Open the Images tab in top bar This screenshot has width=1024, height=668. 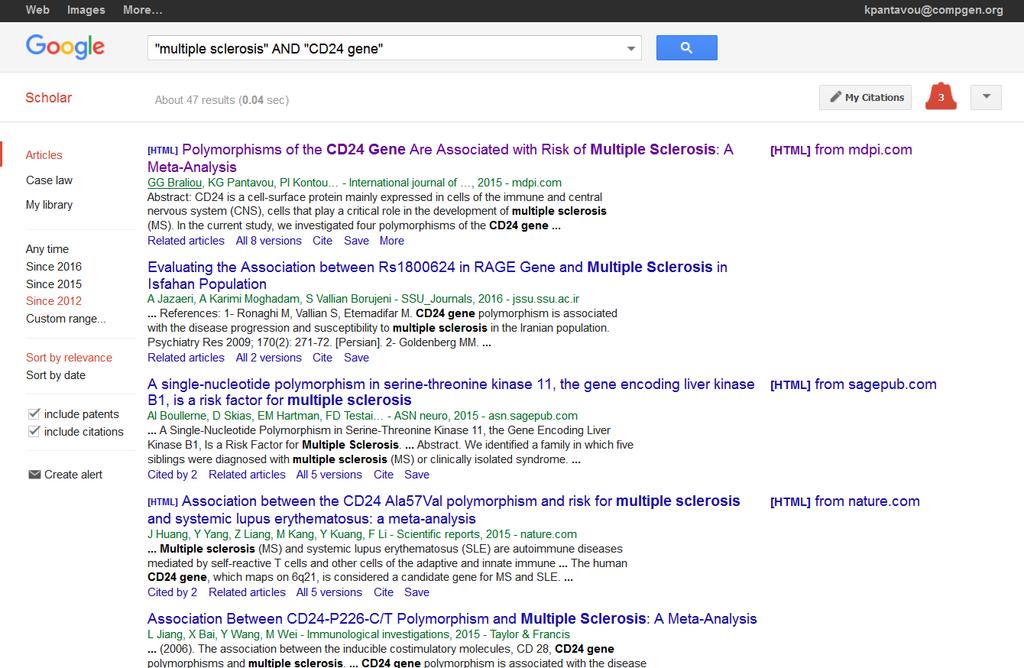[86, 10]
